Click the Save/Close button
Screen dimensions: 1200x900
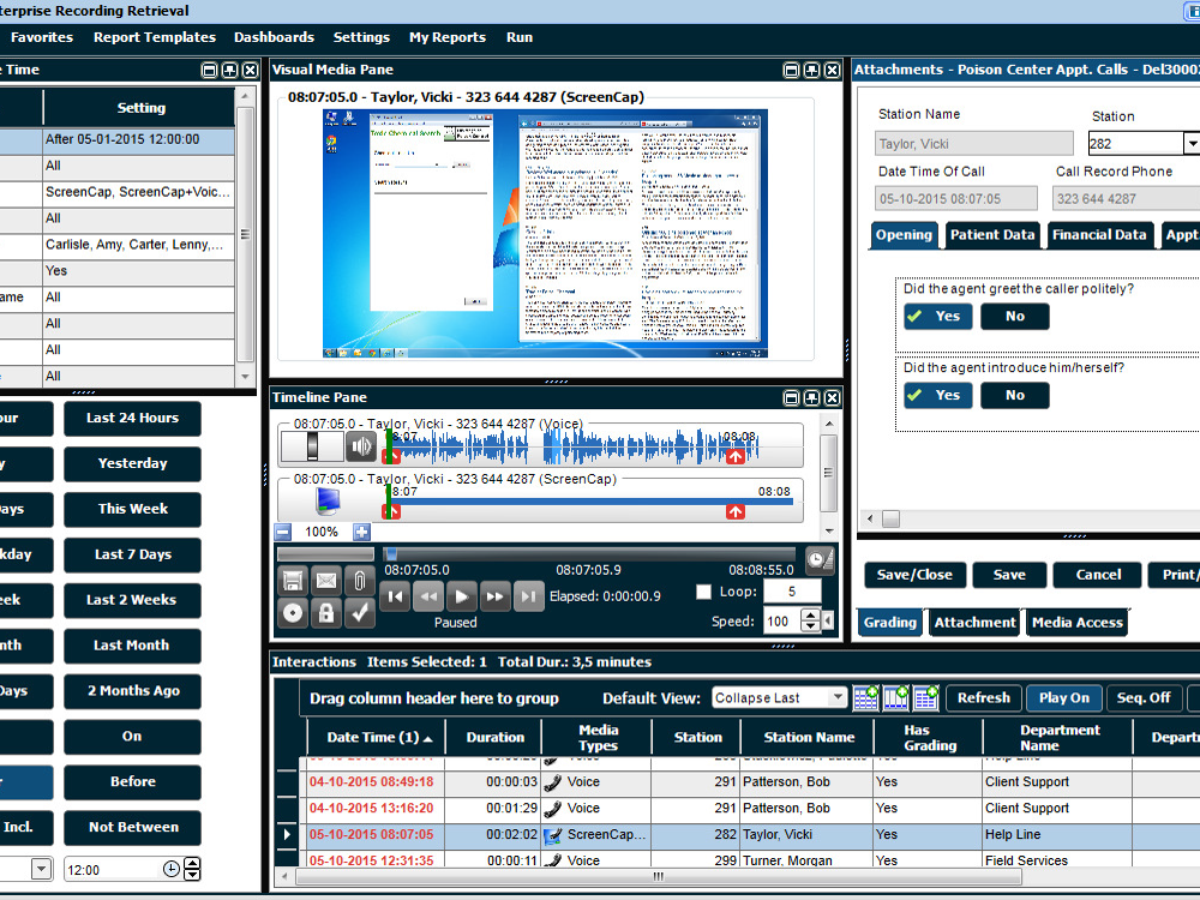pyautogui.click(x=914, y=575)
